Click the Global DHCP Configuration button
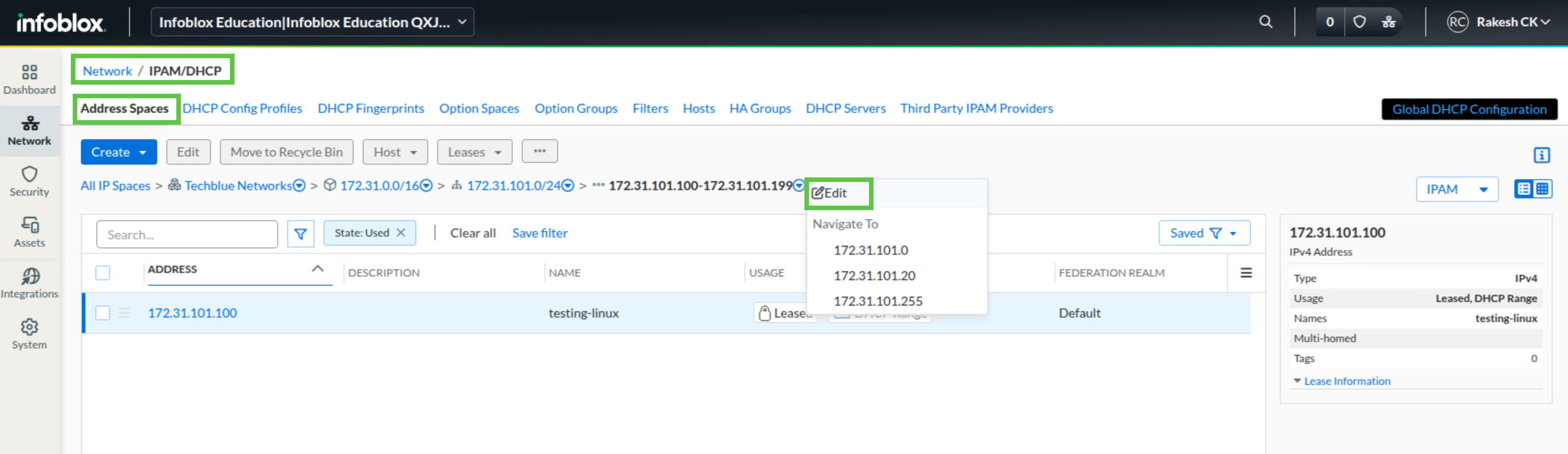Image resolution: width=1568 pixels, height=454 pixels. [x=1469, y=109]
